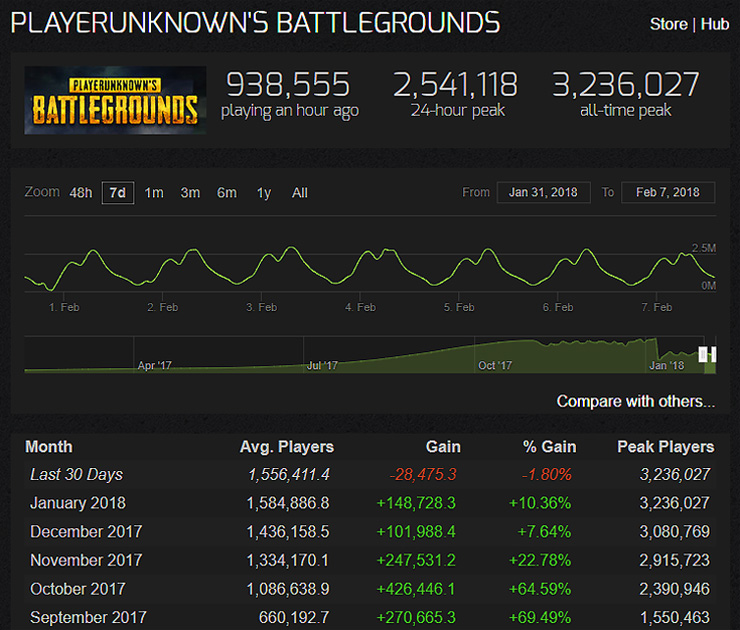
Task: Click the 4. Feb axis label on the chart
Action: (360, 307)
